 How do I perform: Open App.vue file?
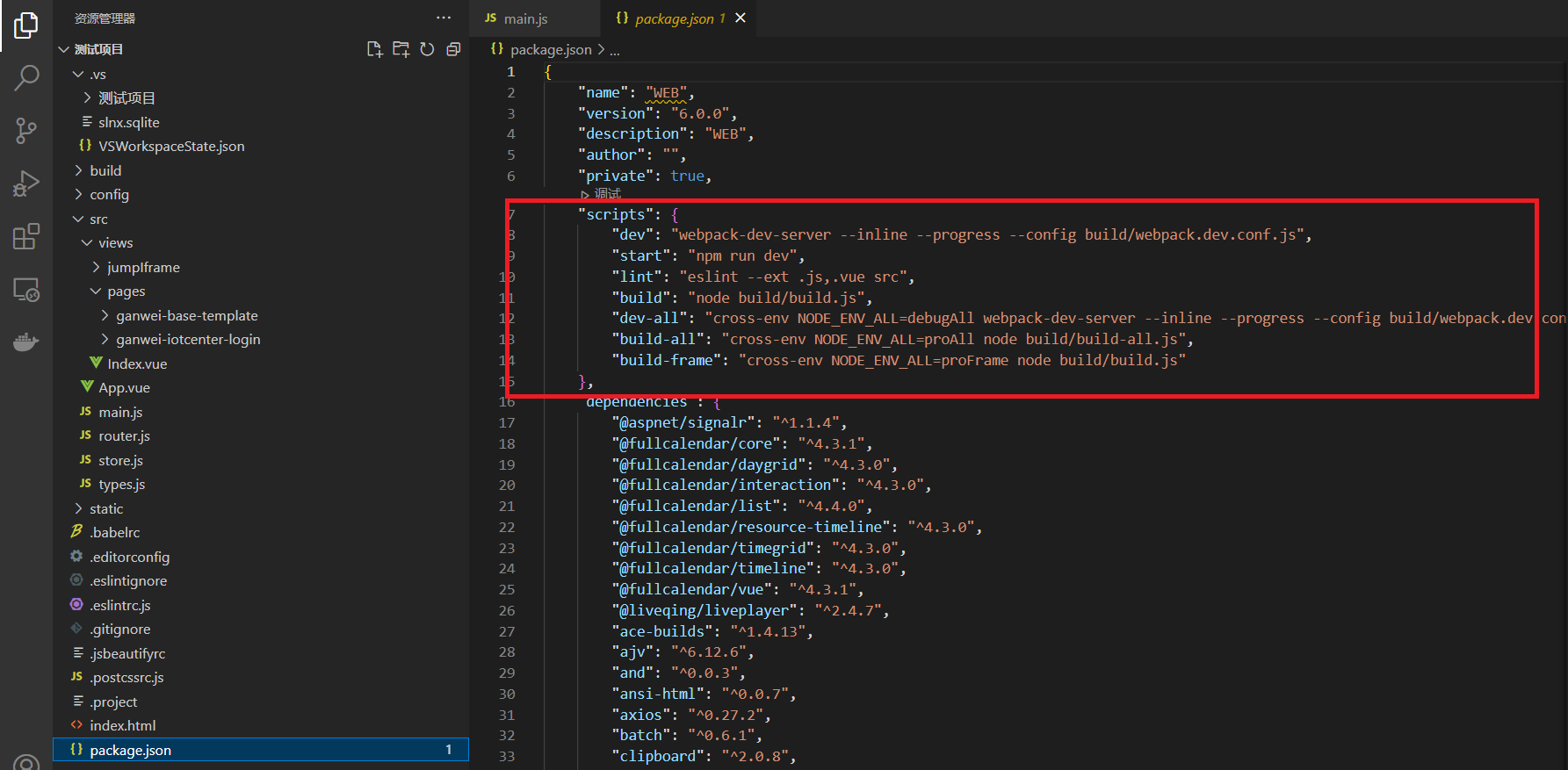(261, 387)
